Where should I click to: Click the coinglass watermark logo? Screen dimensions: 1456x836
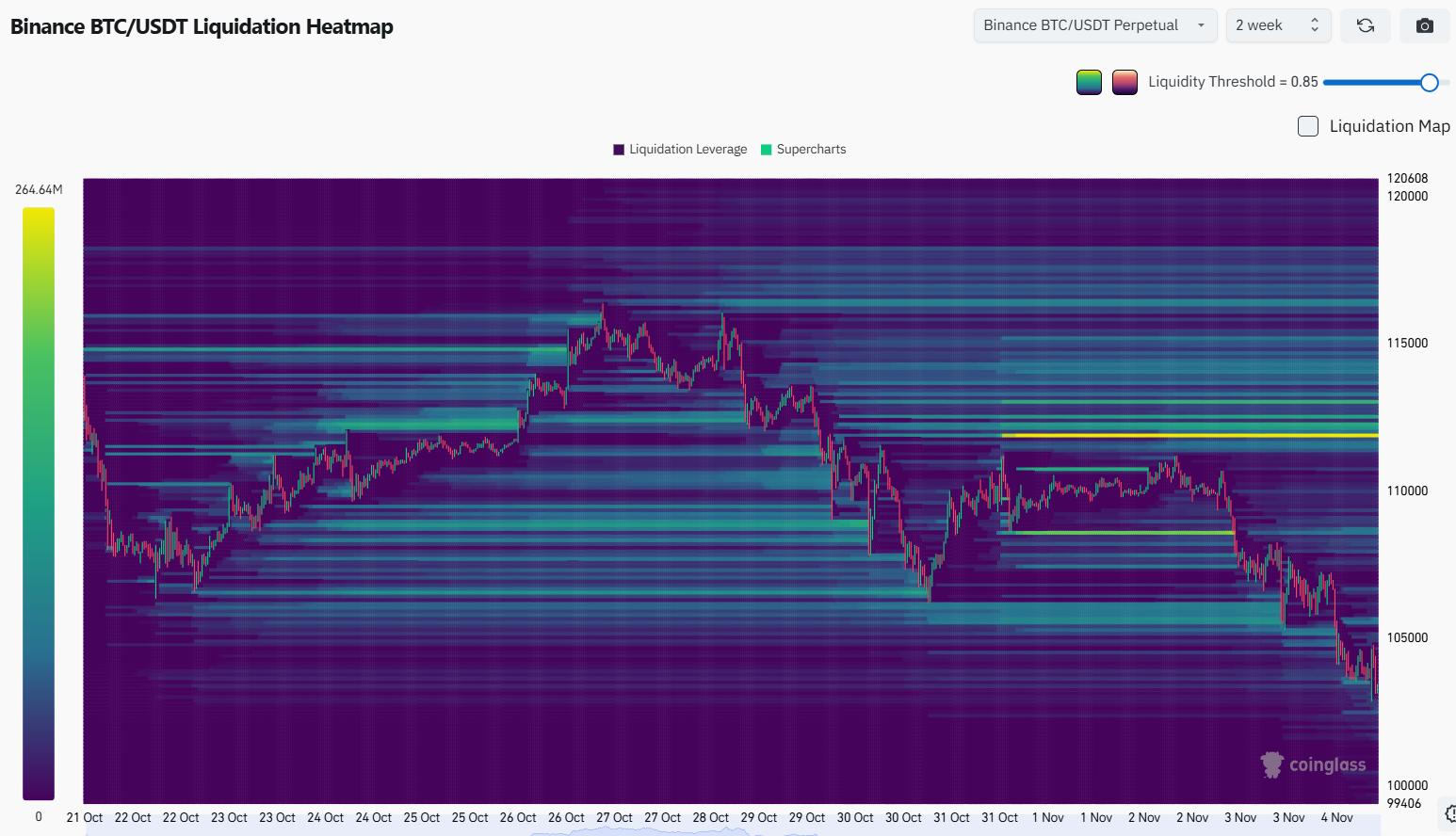pos(1314,764)
